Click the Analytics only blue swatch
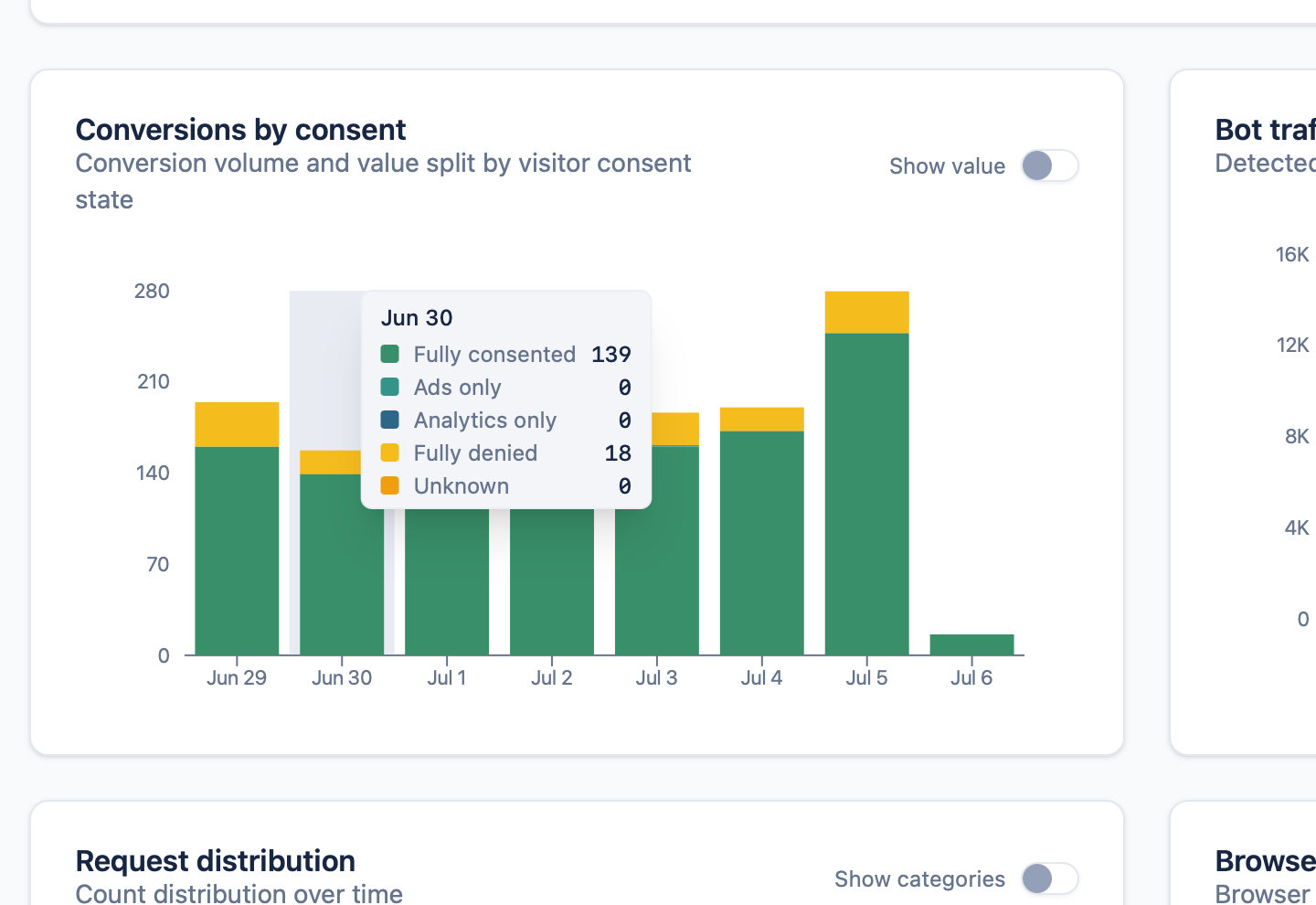Image resolution: width=1316 pixels, height=905 pixels. click(390, 420)
